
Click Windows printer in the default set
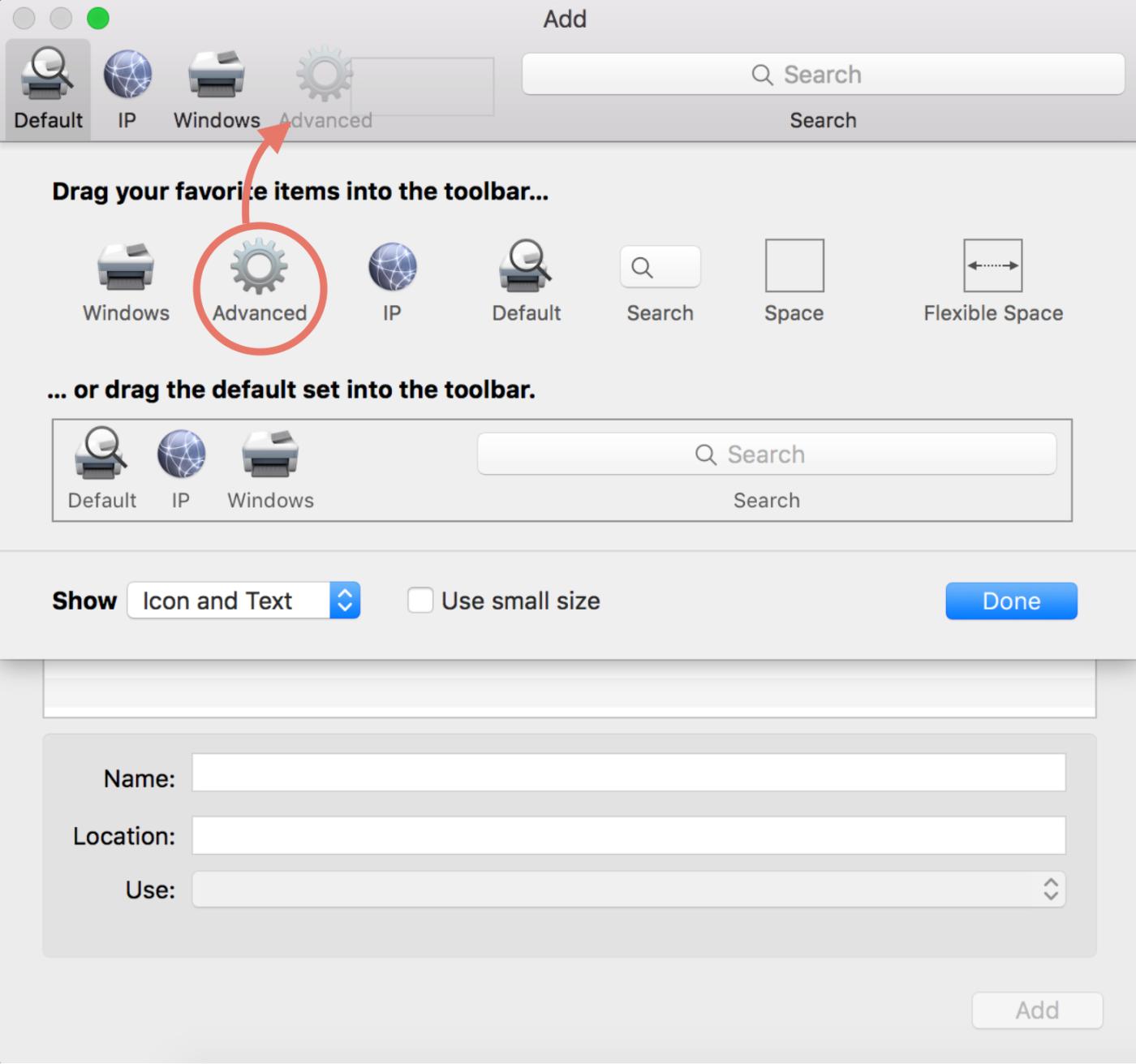tap(270, 469)
